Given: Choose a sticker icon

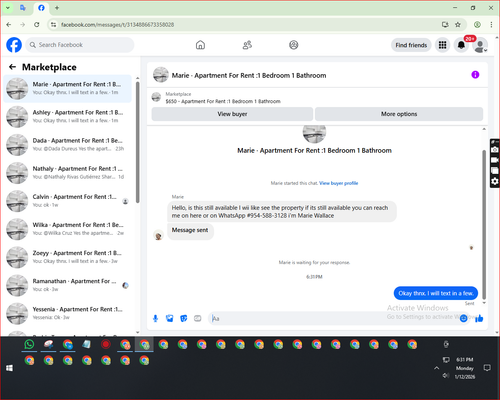Looking at the screenshot, I should (184, 319).
